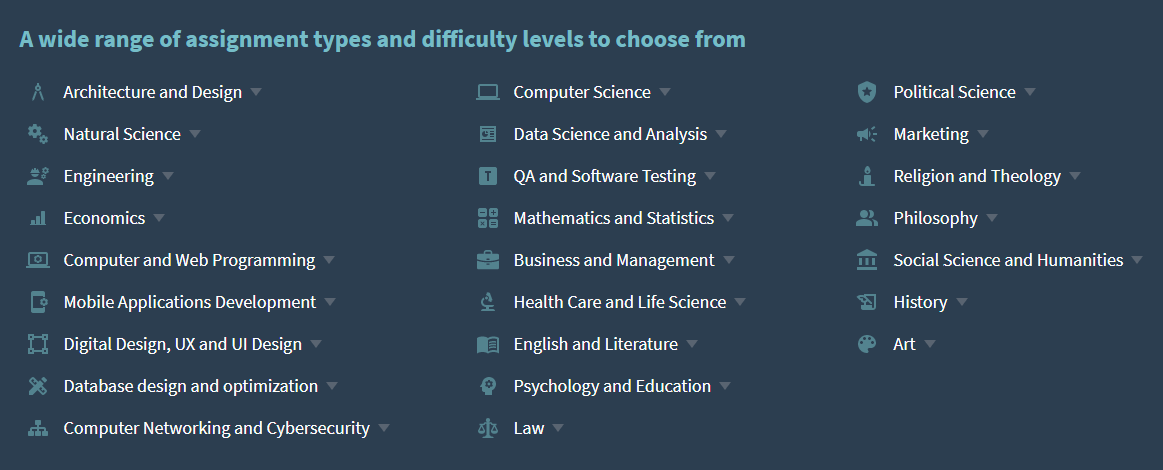
Task: Click the open book icon for English and Literature
Action: coord(488,344)
